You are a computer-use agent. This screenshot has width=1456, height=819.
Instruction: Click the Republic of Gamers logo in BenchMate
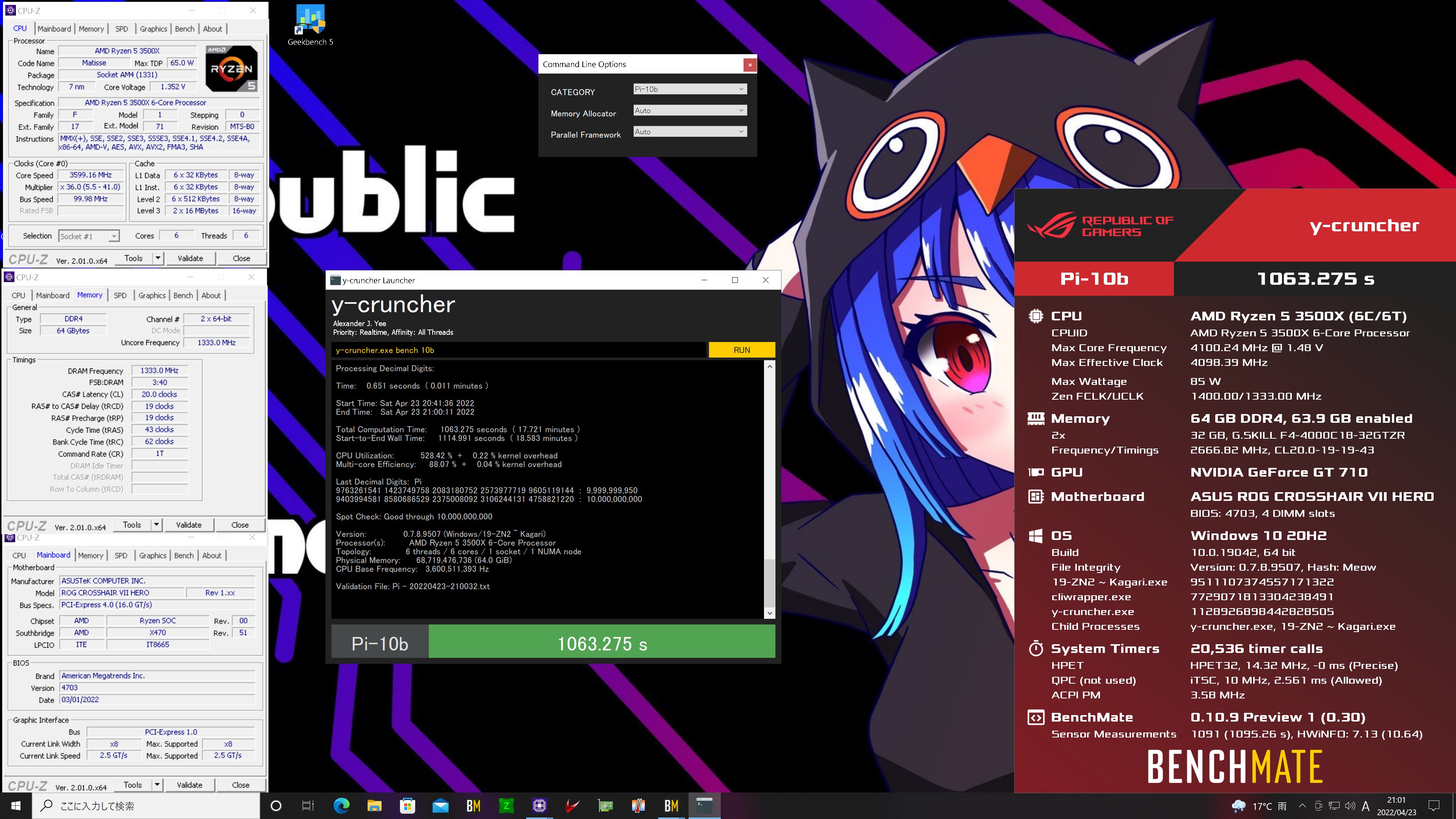point(1100,226)
